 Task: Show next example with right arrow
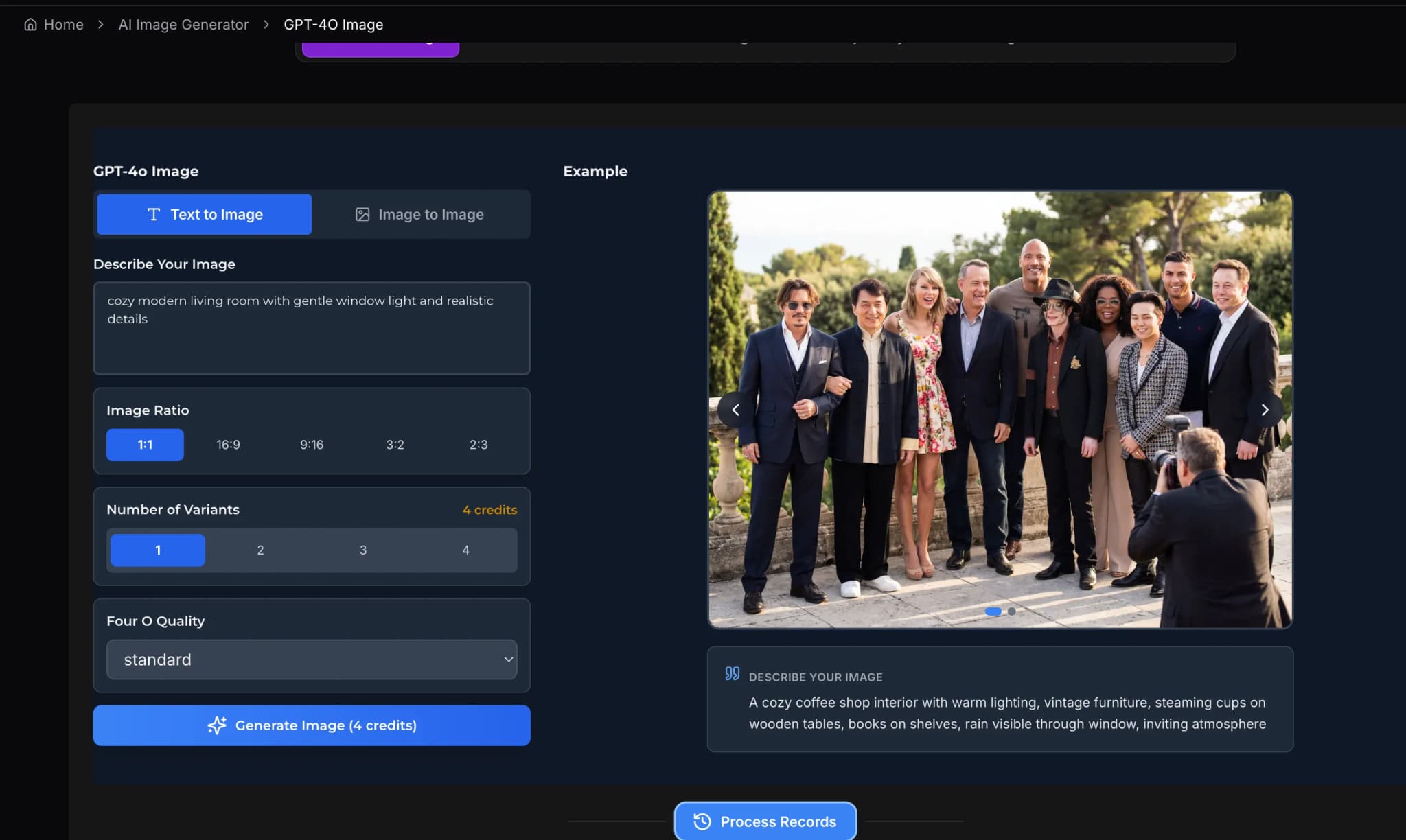tap(1265, 410)
